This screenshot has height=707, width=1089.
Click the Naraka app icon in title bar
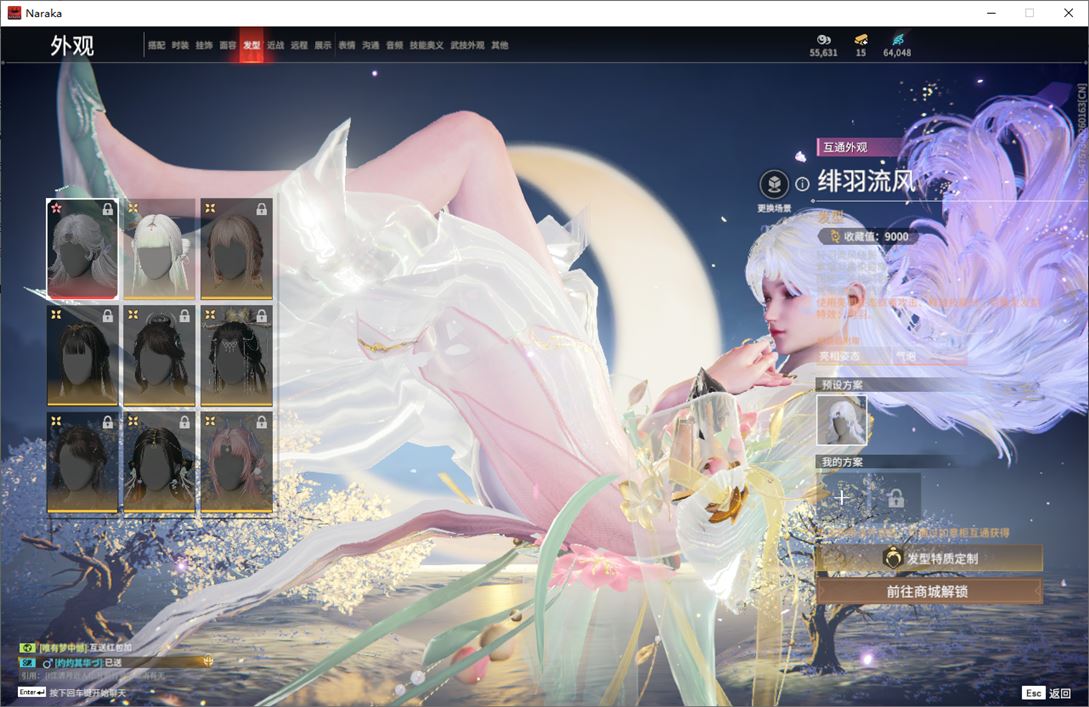pos(14,13)
